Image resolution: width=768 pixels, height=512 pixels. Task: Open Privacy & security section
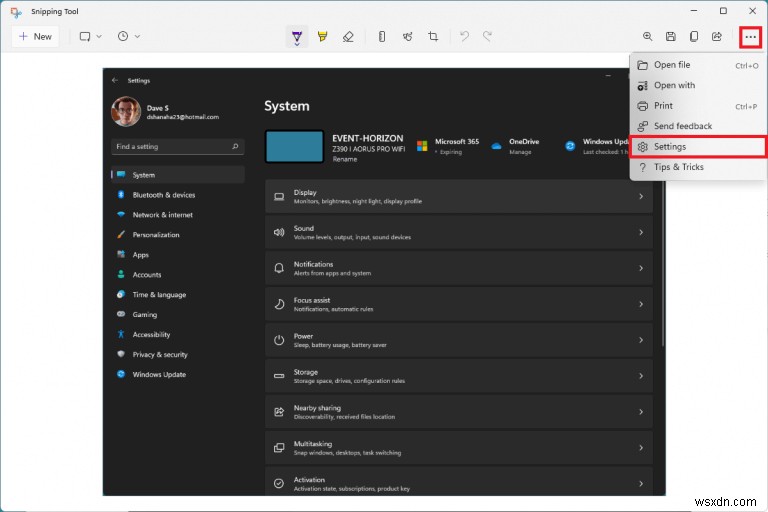point(178,354)
